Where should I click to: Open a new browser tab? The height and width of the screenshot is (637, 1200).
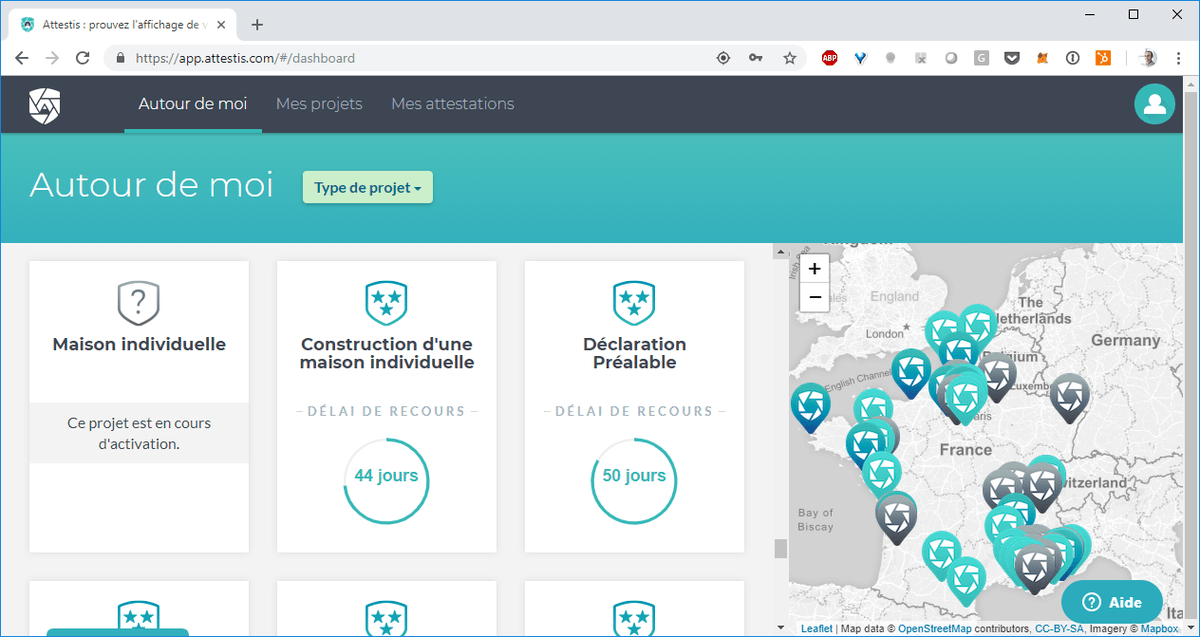[257, 24]
